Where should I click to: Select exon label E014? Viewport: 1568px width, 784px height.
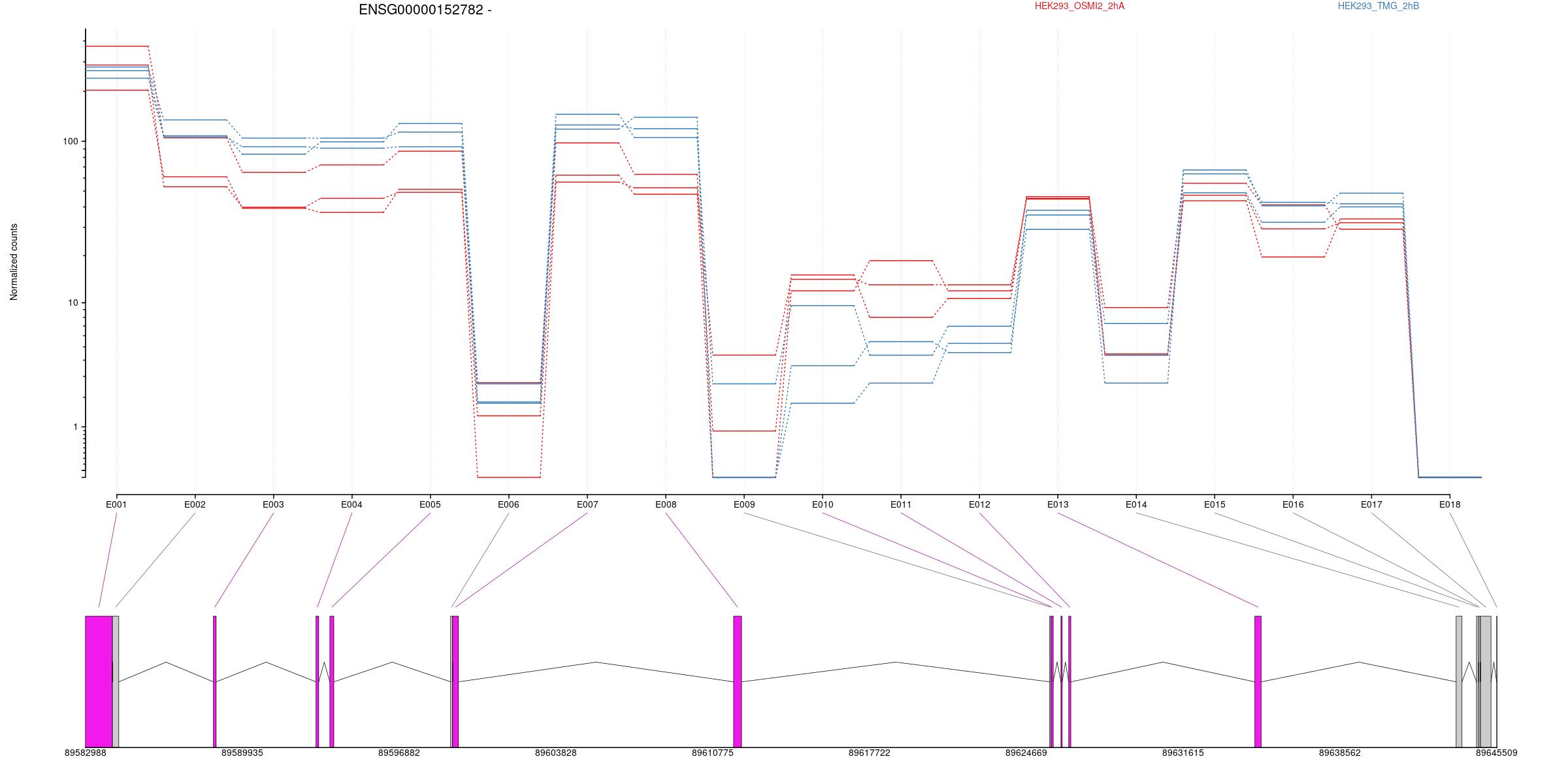[1136, 504]
